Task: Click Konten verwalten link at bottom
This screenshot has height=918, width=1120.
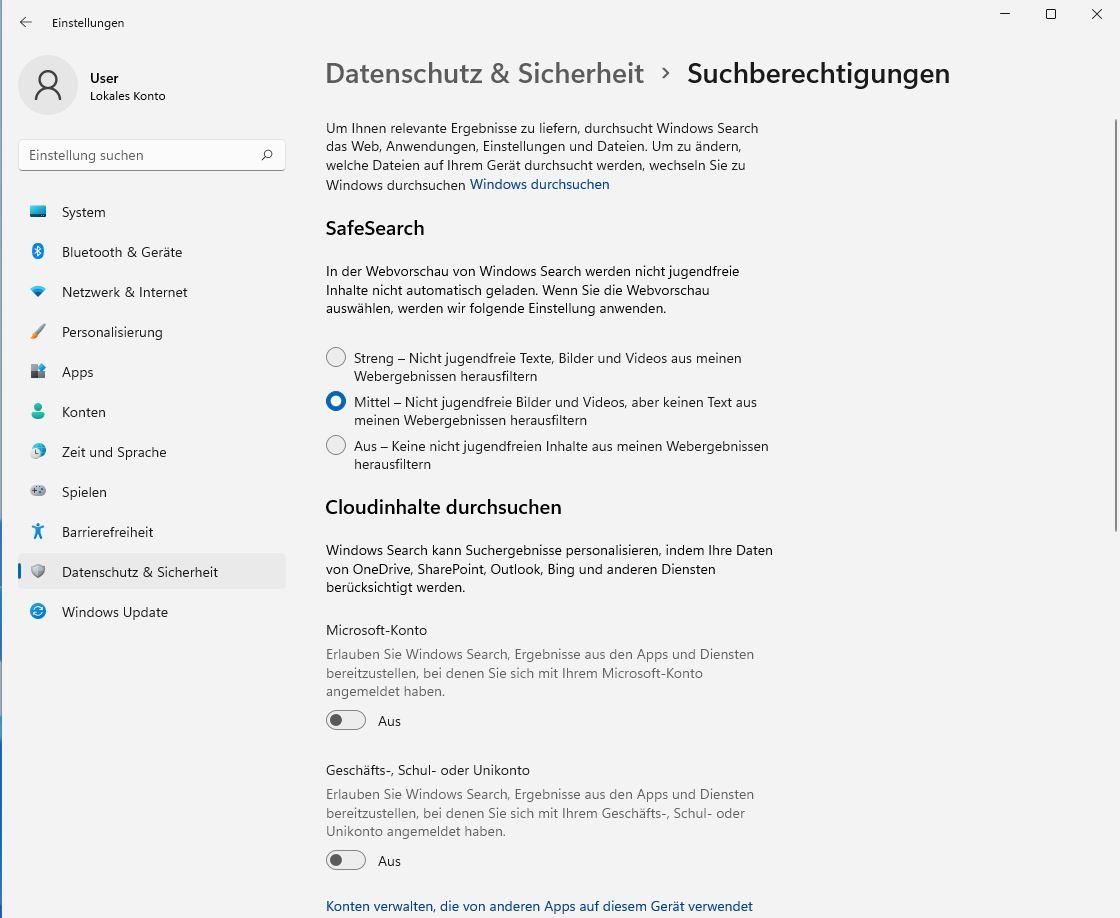Action: coord(539,906)
